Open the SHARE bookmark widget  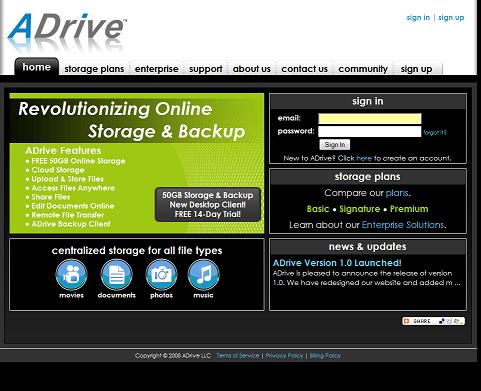click(x=433, y=321)
